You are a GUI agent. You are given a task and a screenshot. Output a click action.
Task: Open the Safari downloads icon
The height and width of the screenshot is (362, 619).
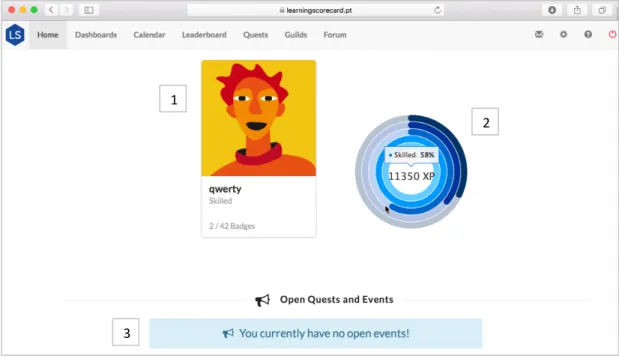(x=552, y=10)
